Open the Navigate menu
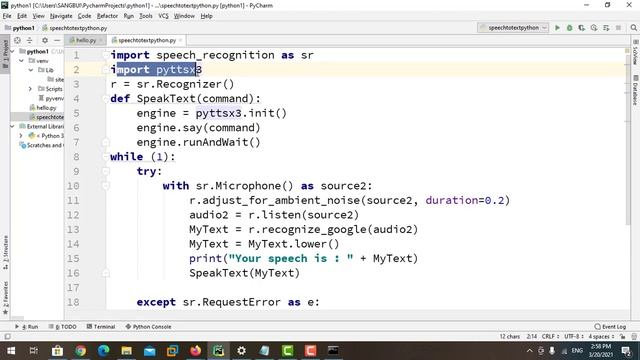The image size is (640, 360). [61, 16]
